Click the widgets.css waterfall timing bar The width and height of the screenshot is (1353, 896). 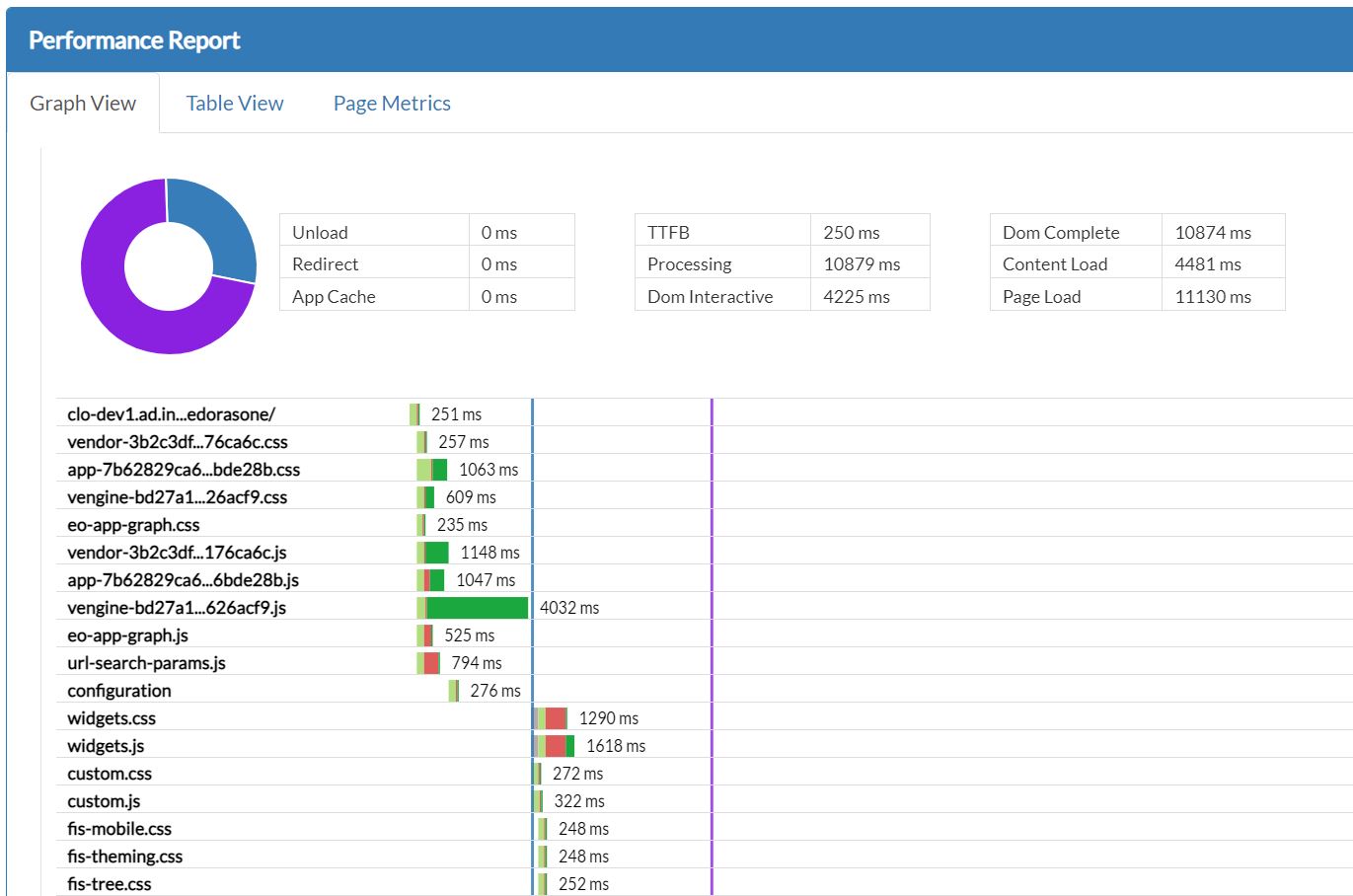[x=550, y=718]
